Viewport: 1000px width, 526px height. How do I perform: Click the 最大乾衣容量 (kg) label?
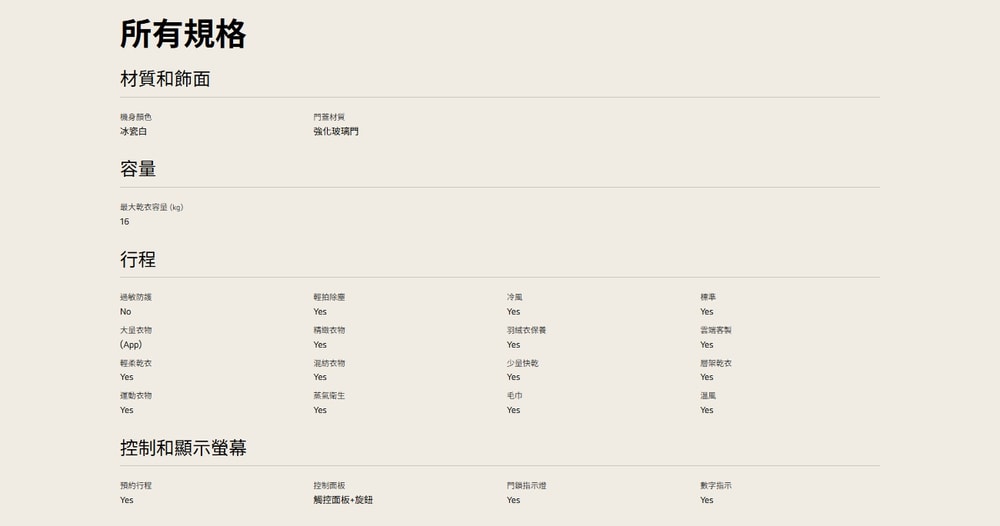click(151, 207)
